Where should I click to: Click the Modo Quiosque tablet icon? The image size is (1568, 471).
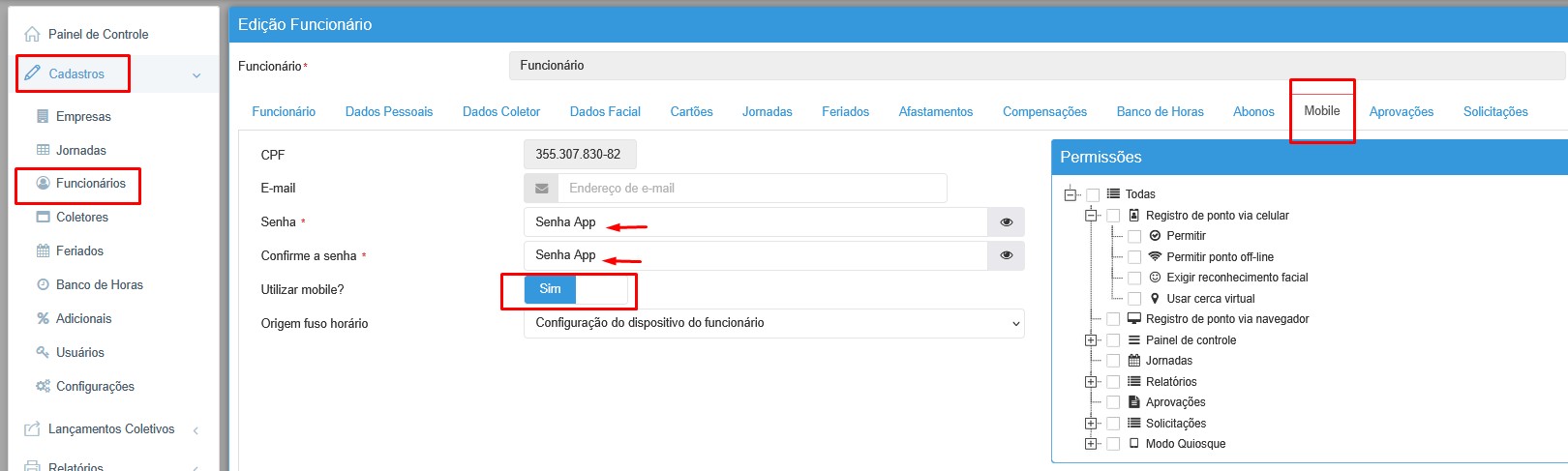coord(1134,444)
